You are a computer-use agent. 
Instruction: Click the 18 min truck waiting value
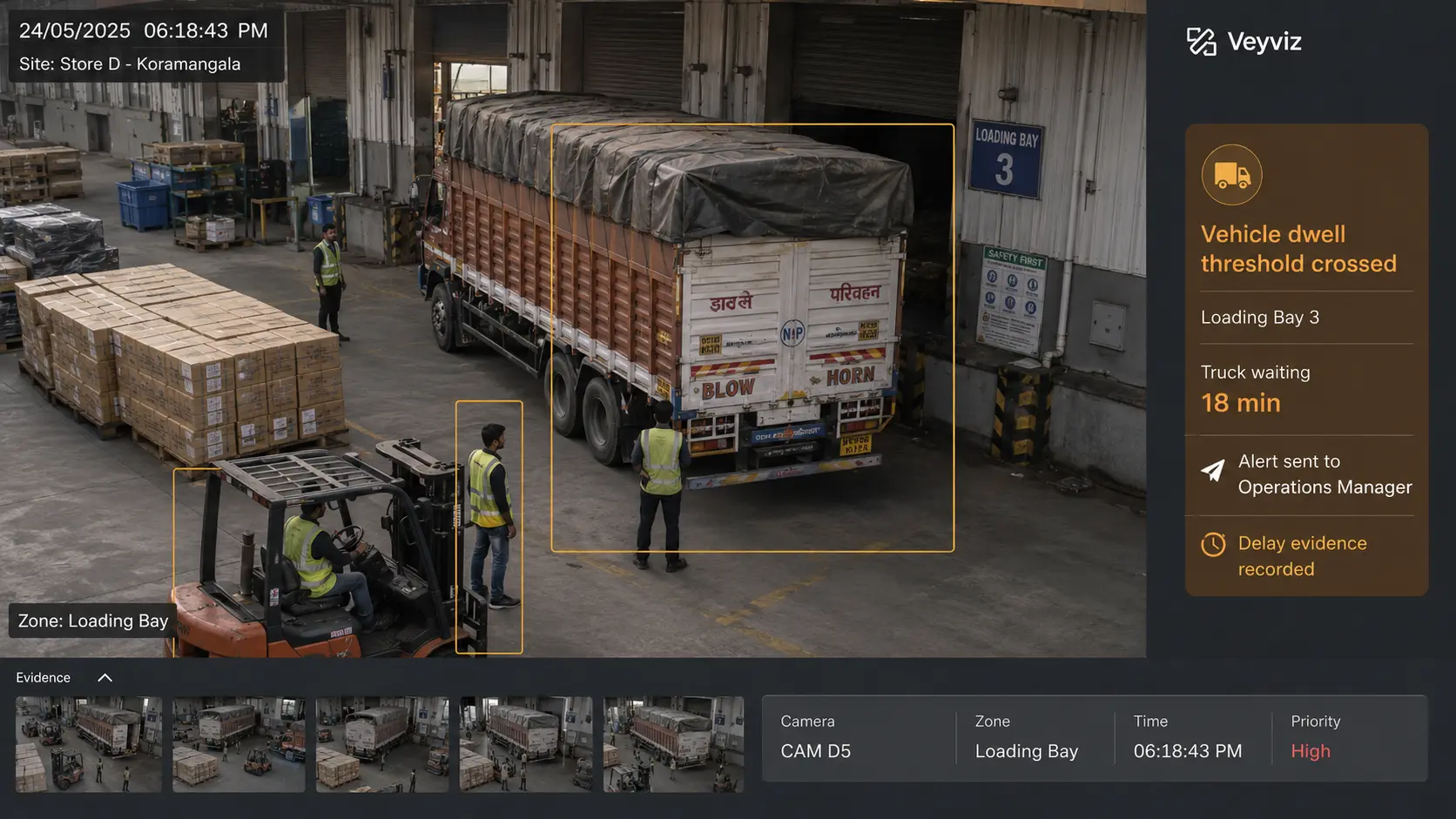point(1240,403)
